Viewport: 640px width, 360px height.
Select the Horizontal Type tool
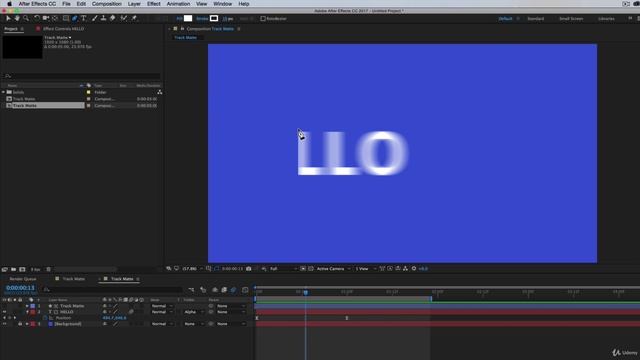click(84, 18)
